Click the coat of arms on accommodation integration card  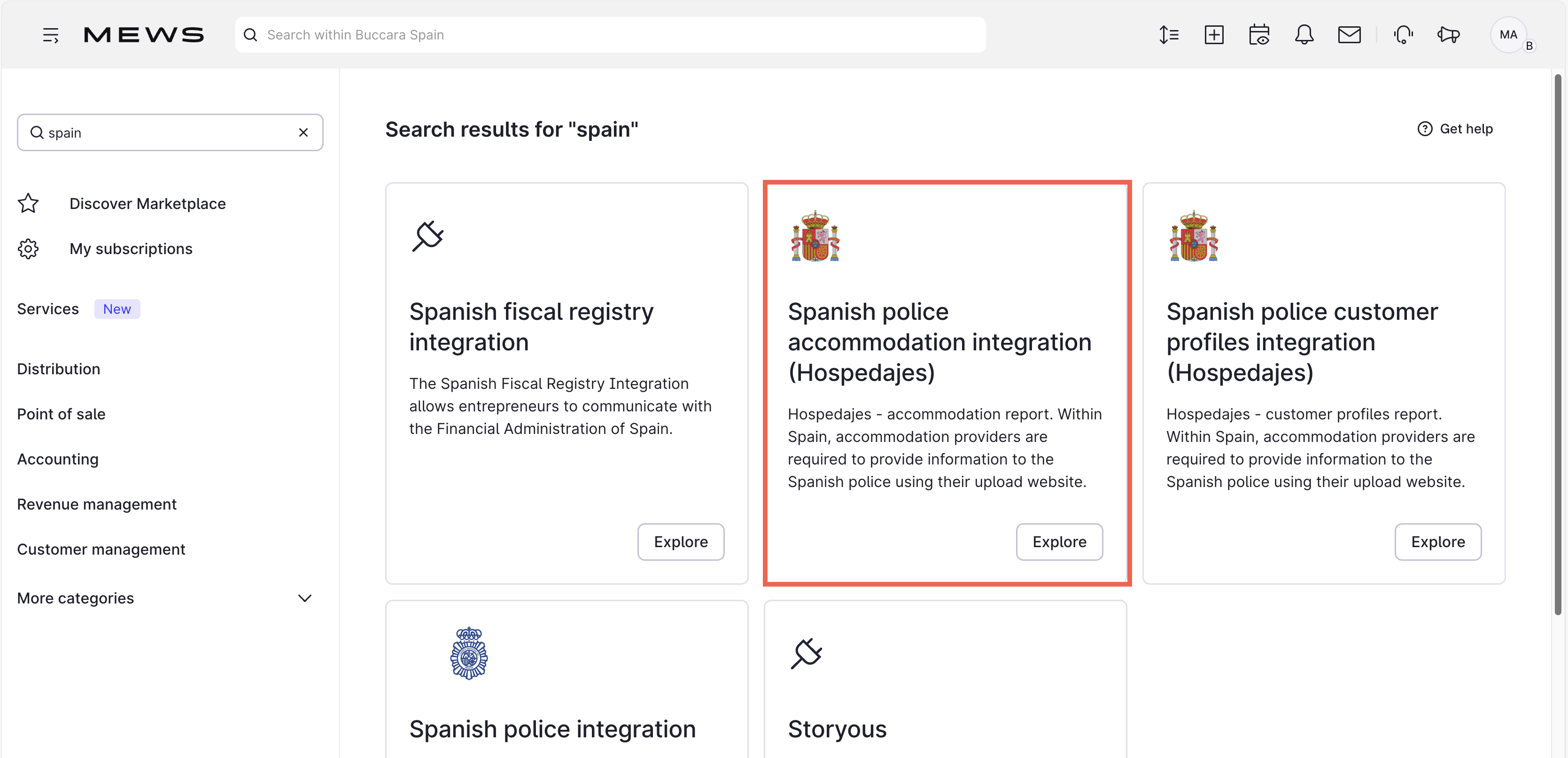tap(815, 235)
